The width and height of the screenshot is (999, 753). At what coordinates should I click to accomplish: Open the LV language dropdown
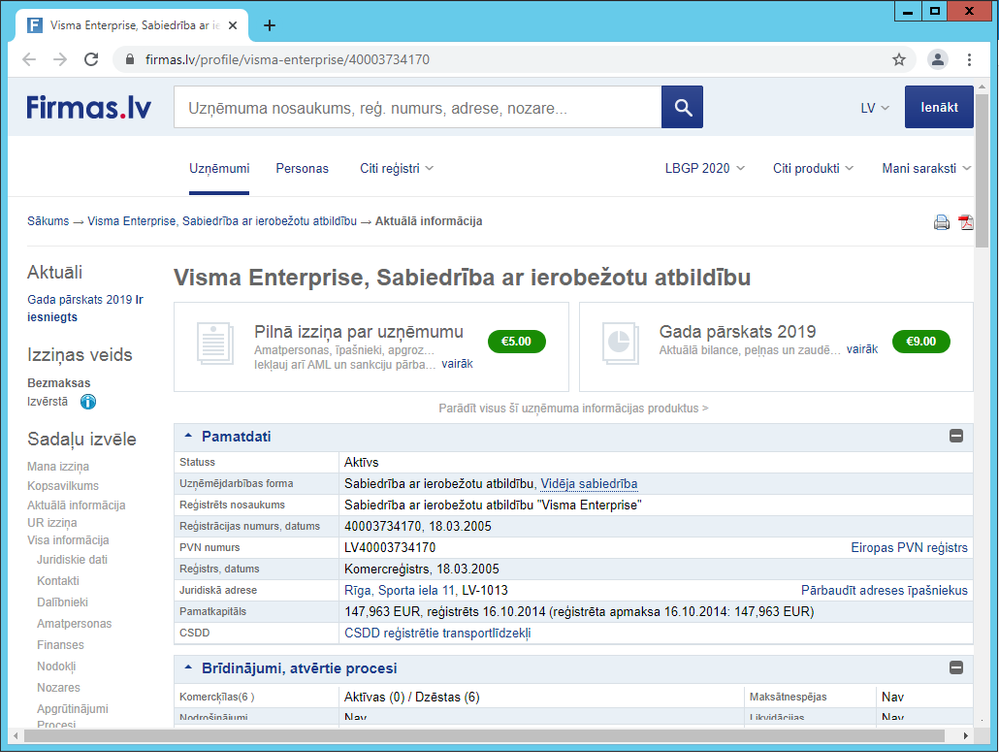pos(874,108)
